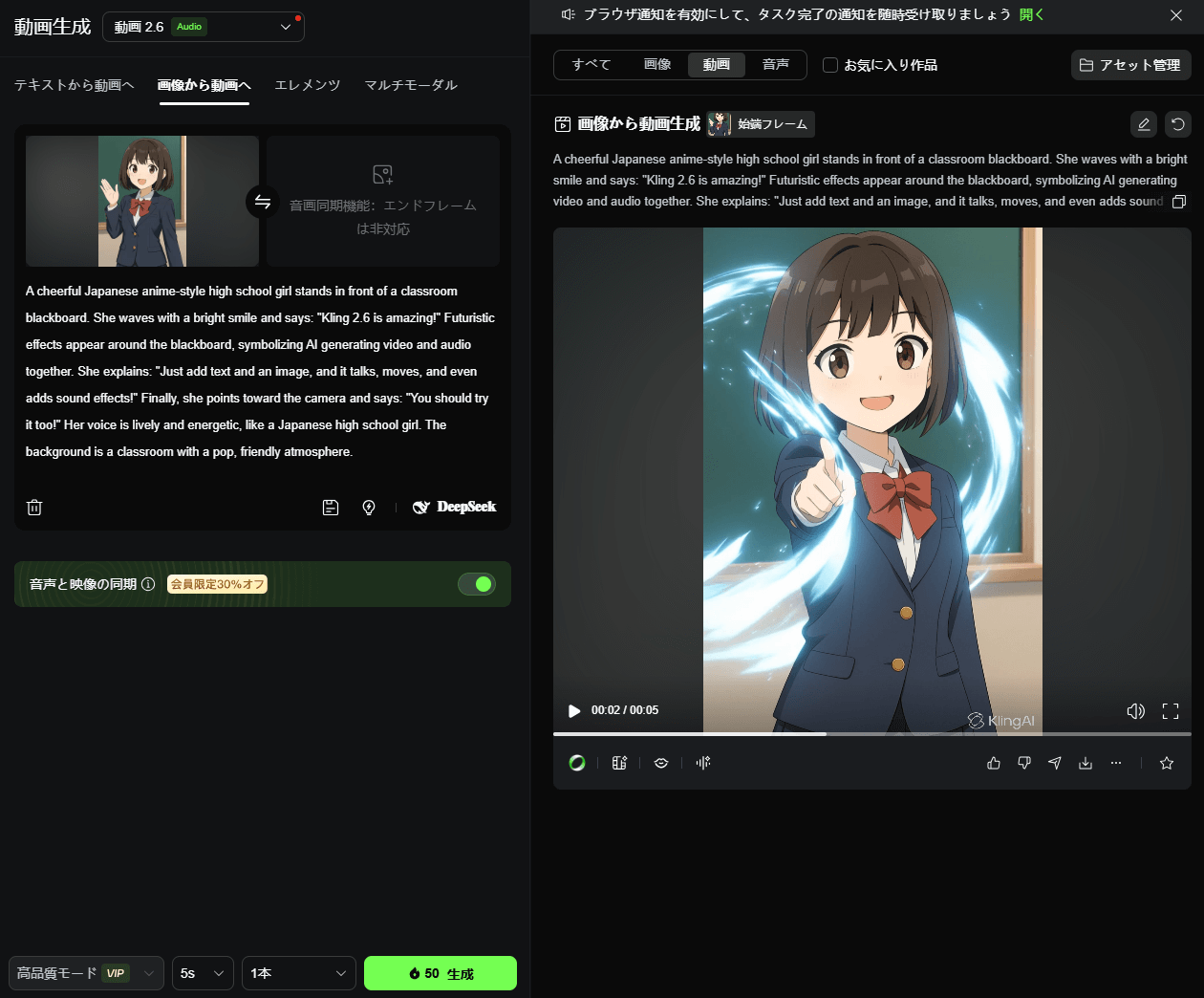Select the 音声 filter tab
Image resolution: width=1204 pixels, height=998 pixels.
click(776, 65)
